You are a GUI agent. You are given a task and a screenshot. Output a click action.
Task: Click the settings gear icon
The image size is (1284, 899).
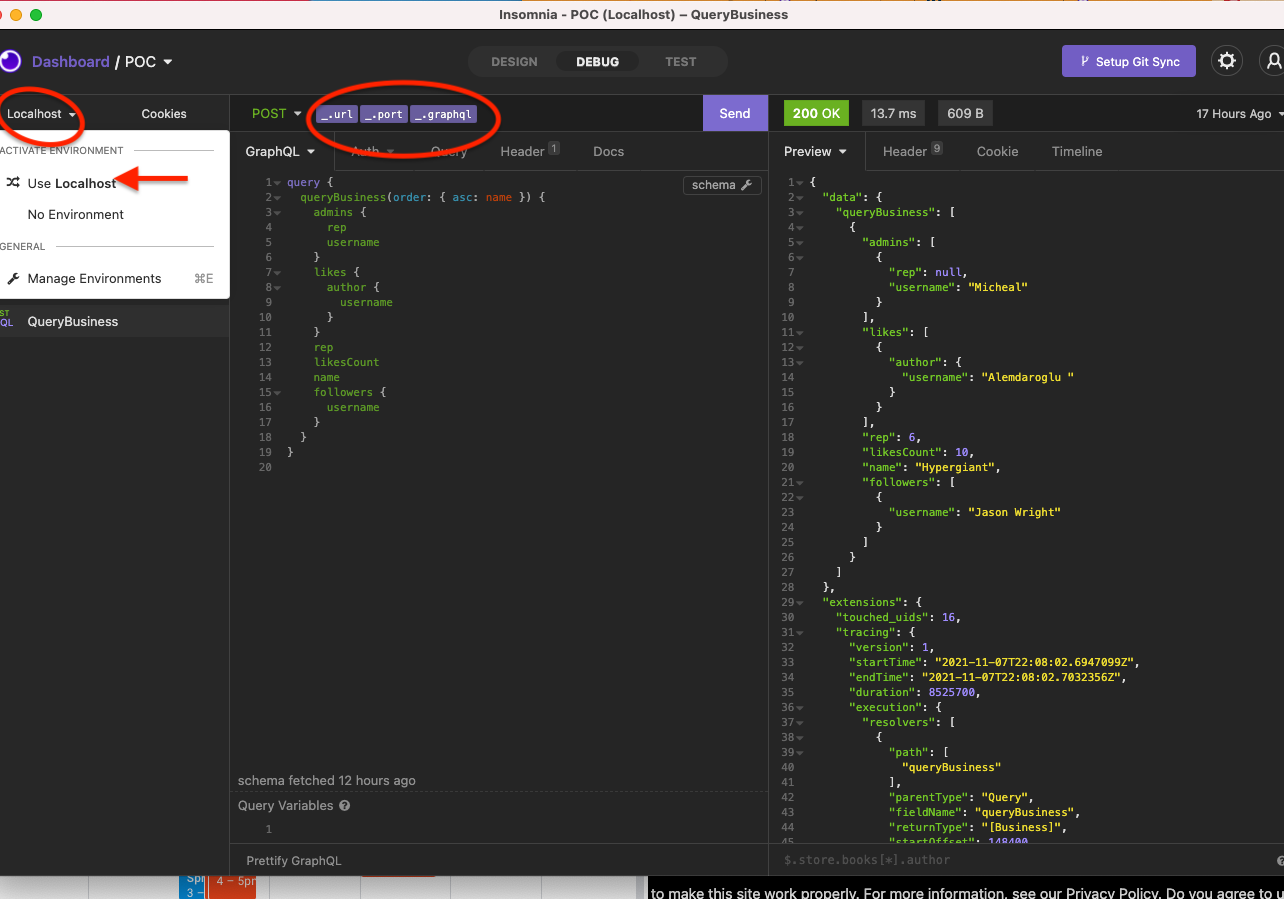click(x=1227, y=61)
